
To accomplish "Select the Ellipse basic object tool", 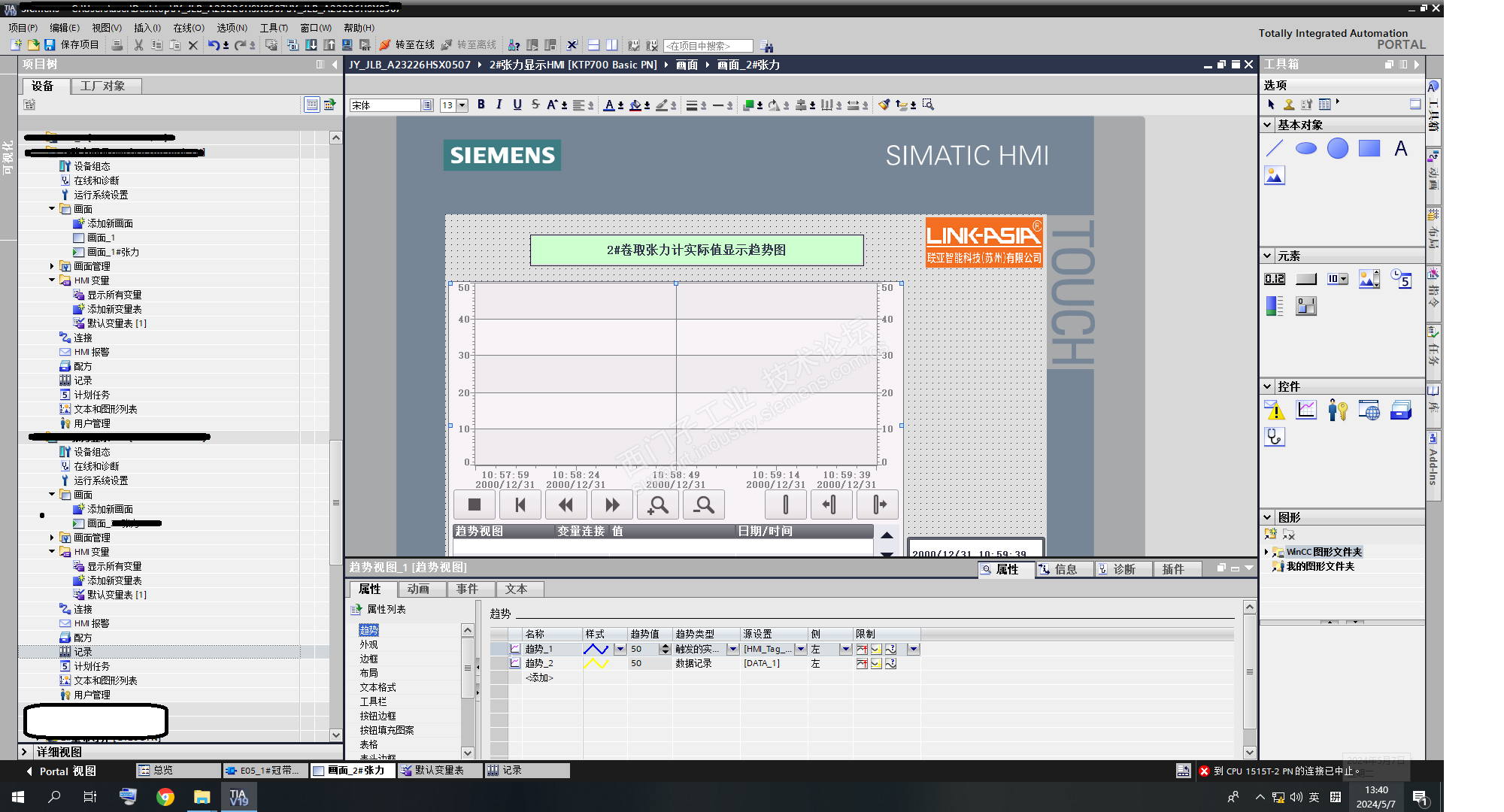I will pos(1306,148).
